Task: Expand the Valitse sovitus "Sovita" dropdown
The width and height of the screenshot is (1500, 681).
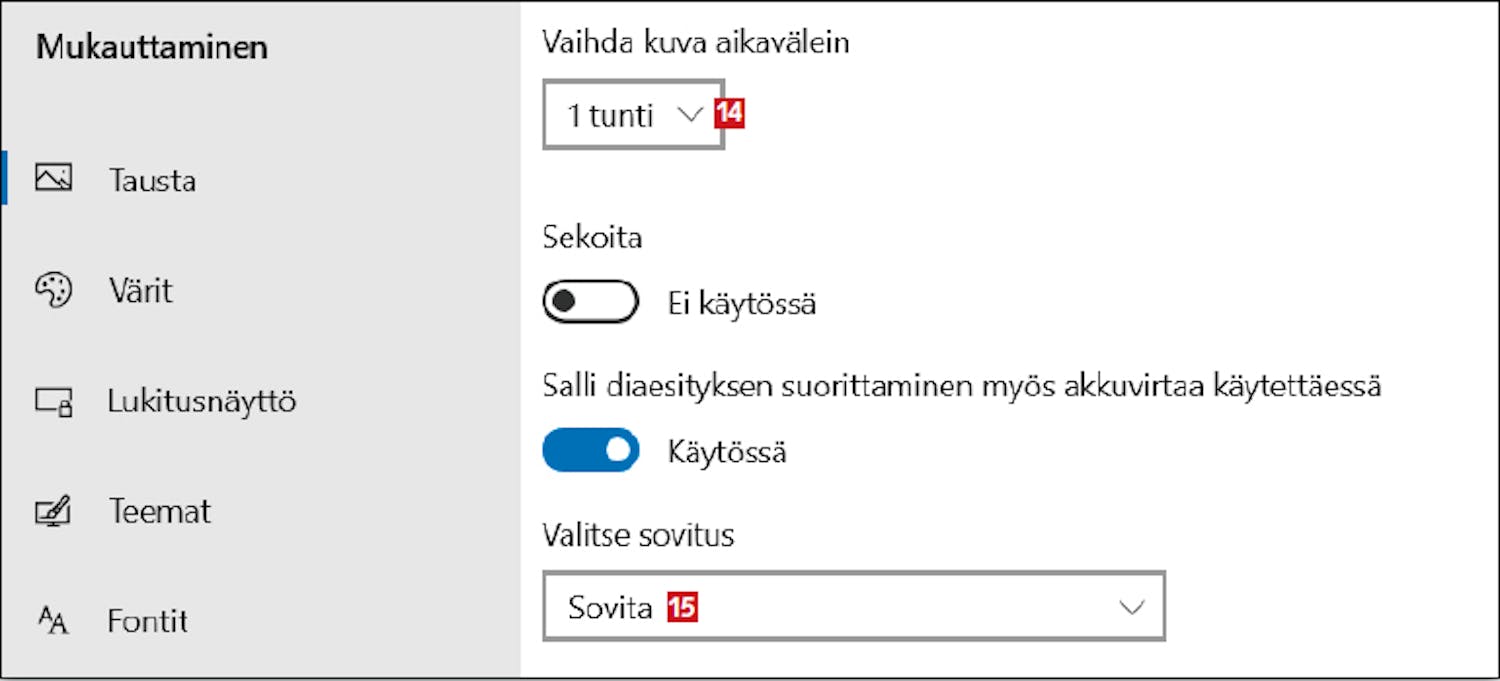Action: tap(853, 606)
